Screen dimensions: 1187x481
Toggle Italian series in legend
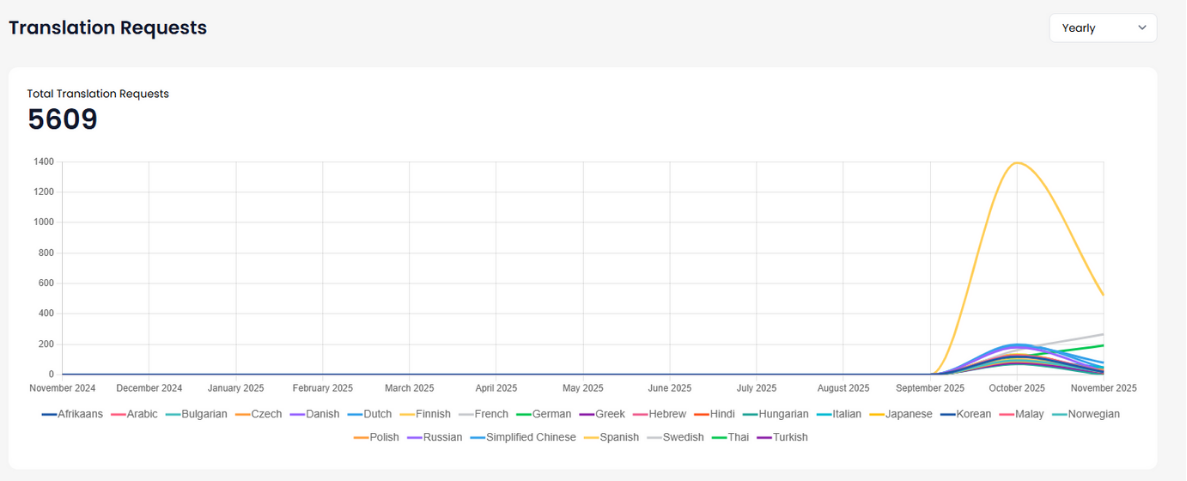click(837, 414)
